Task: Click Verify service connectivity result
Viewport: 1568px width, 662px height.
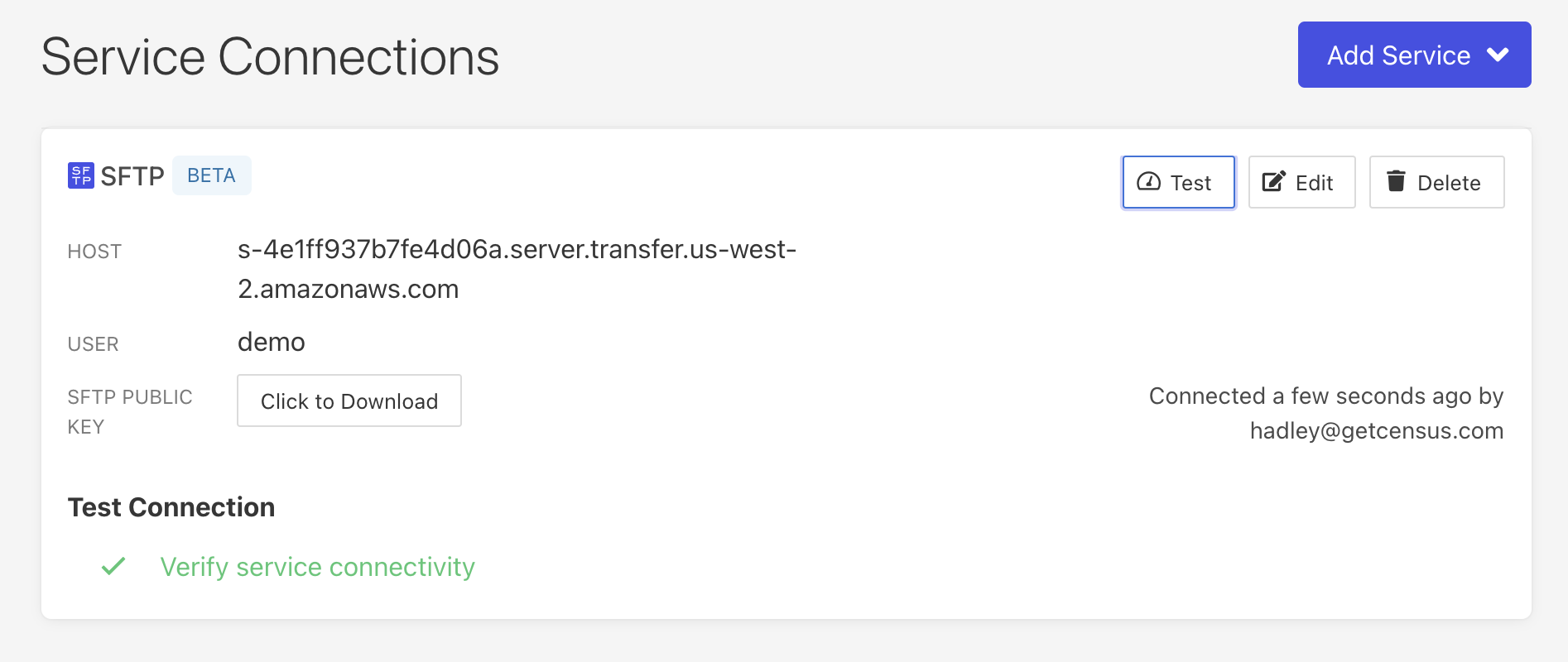Action: click(x=317, y=567)
